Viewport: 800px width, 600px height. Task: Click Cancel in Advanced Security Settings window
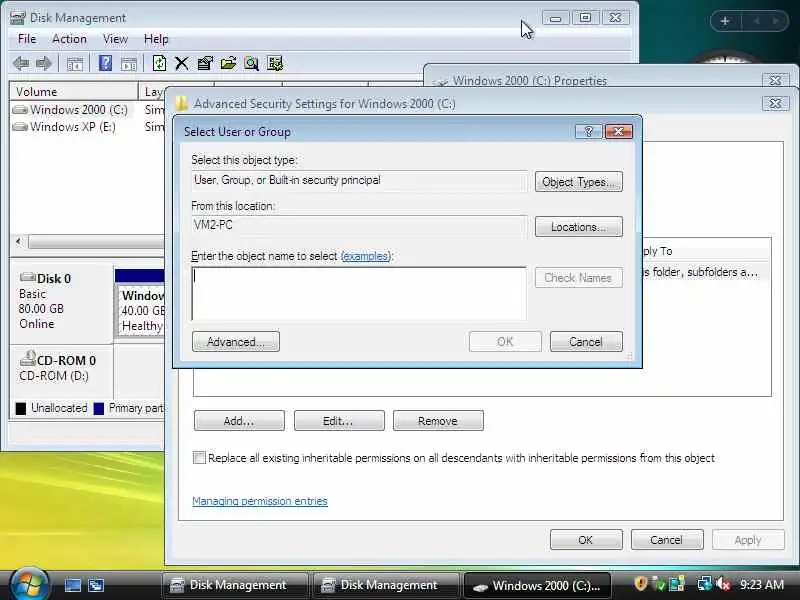pos(667,540)
